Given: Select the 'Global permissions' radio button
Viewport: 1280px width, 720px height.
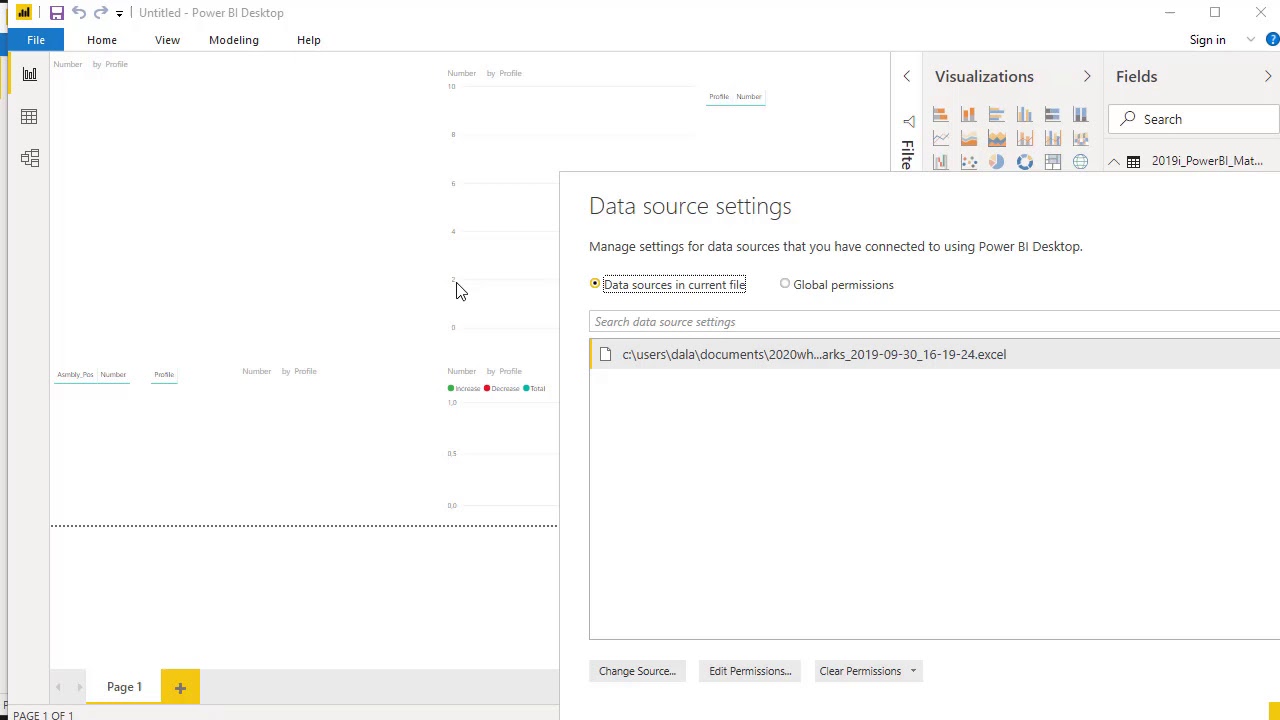Looking at the screenshot, I should tap(785, 284).
